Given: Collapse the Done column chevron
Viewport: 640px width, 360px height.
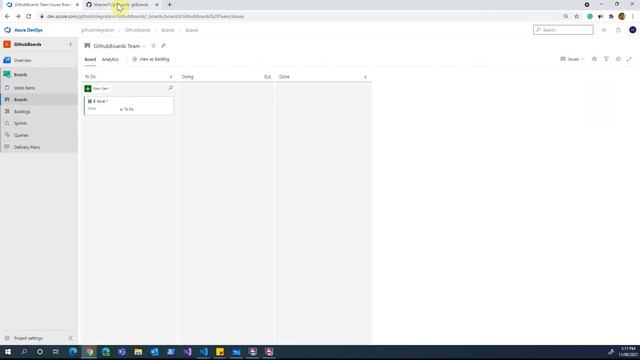Looking at the screenshot, I should click(365, 77).
